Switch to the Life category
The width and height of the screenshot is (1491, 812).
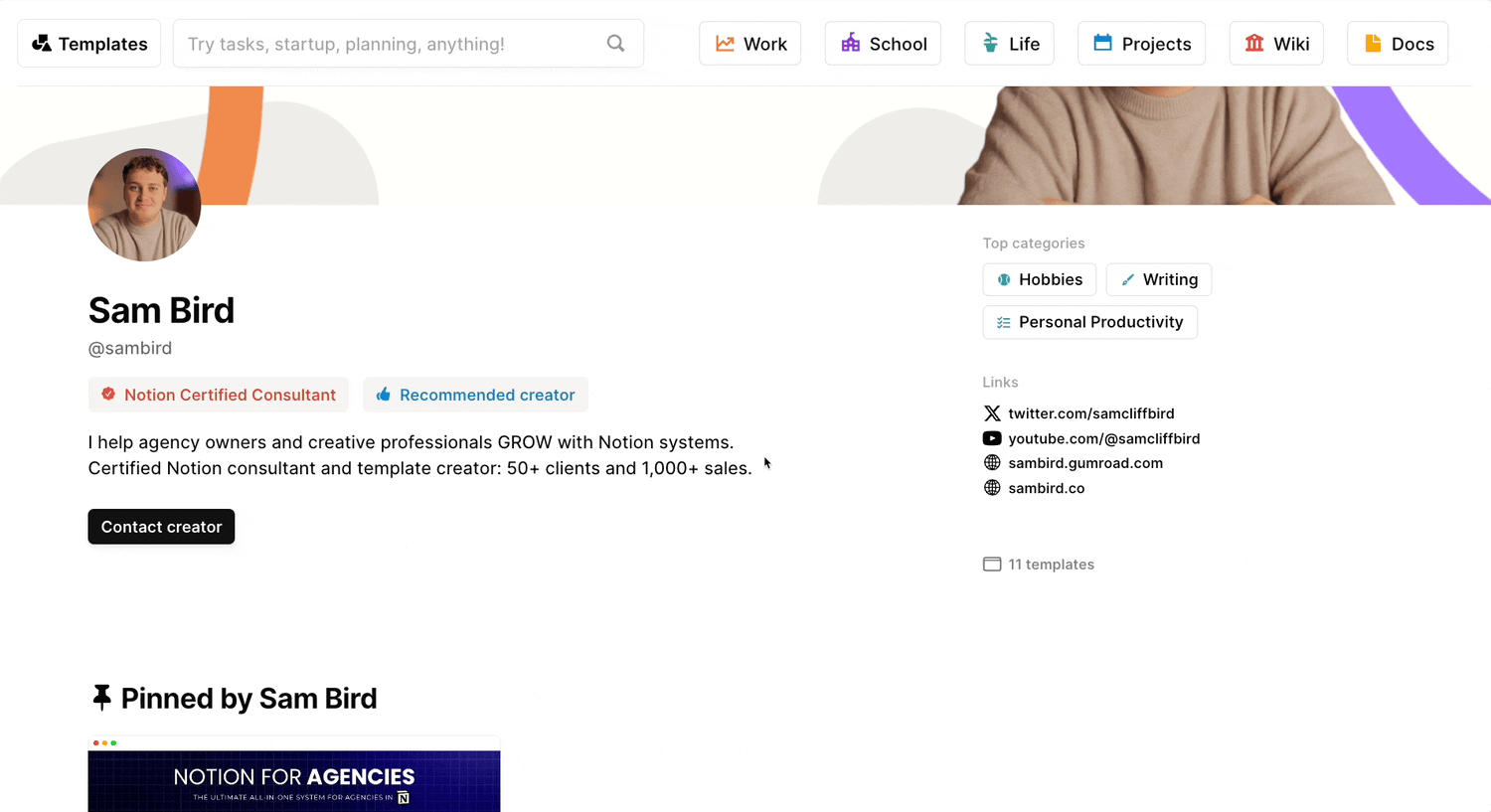(1009, 44)
